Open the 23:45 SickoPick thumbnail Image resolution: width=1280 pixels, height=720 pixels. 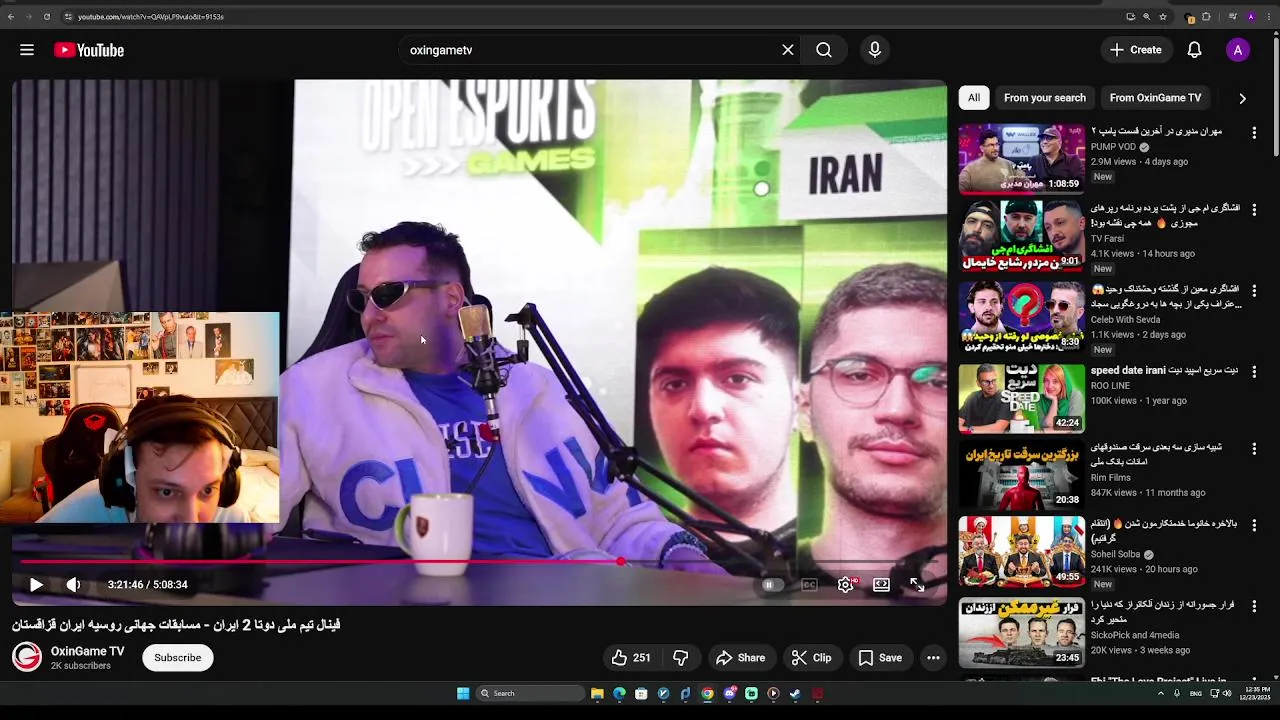[1021, 632]
